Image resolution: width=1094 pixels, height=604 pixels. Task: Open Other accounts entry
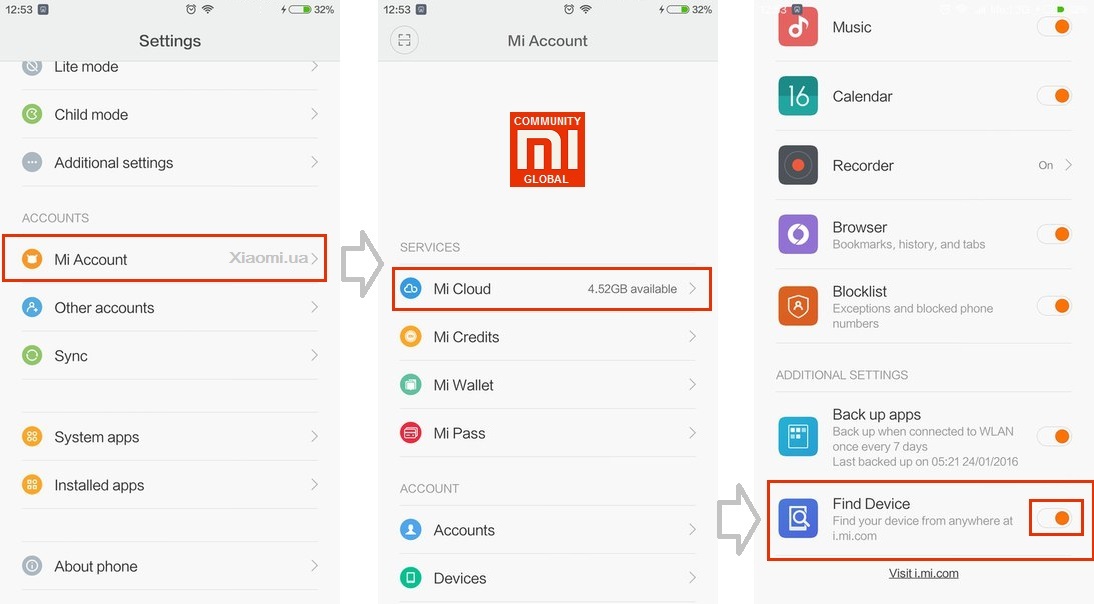pos(170,307)
